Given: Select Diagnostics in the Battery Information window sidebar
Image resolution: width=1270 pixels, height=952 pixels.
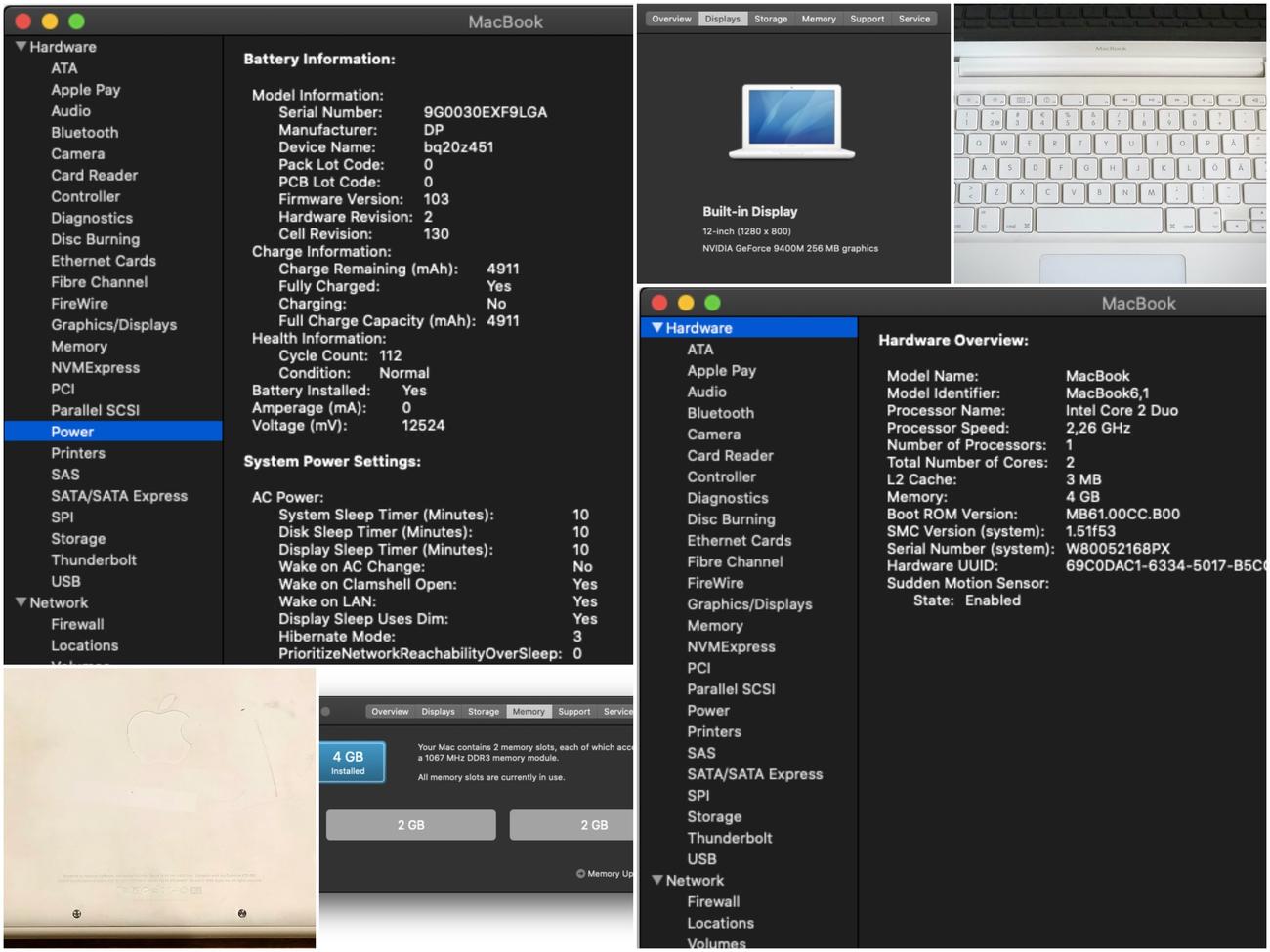Looking at the screenshot, I should tap(92, 219).
